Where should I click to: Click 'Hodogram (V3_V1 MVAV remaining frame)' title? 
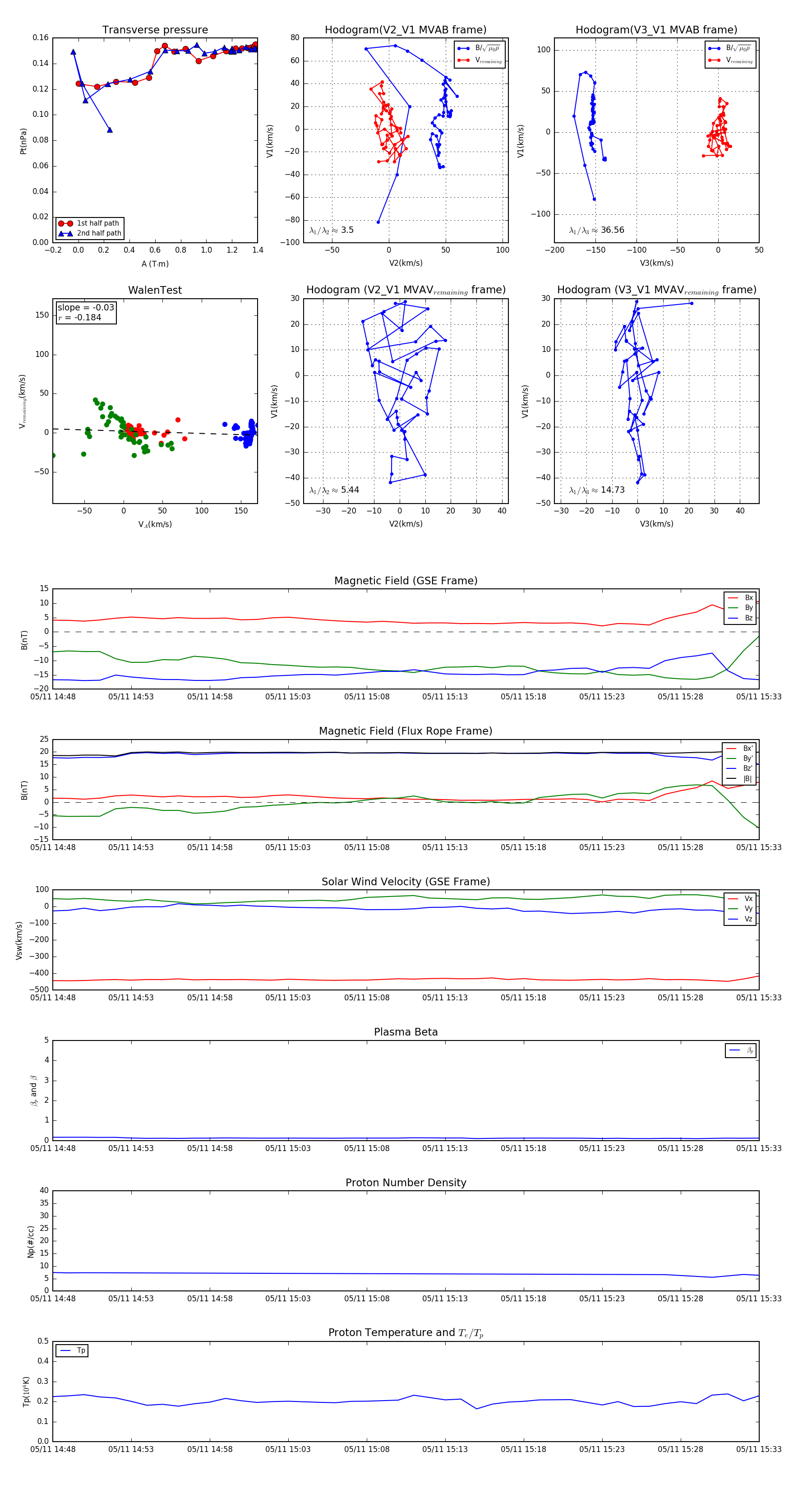pos(656,290)
